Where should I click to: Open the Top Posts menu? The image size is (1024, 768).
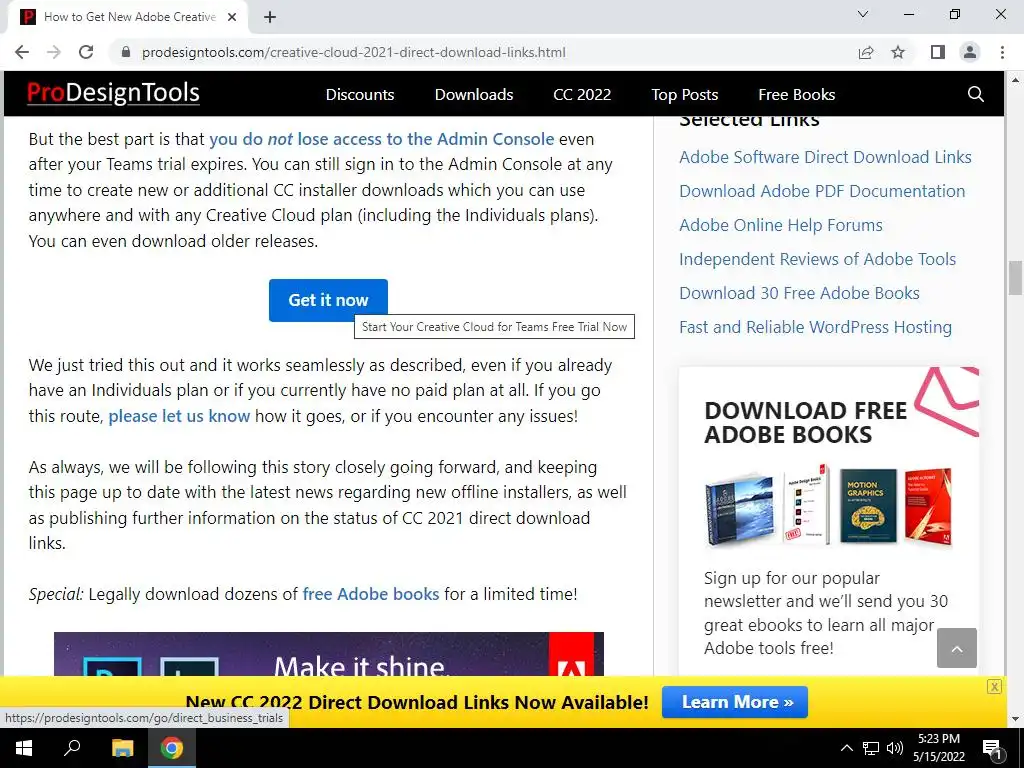[x=684, y=95]
